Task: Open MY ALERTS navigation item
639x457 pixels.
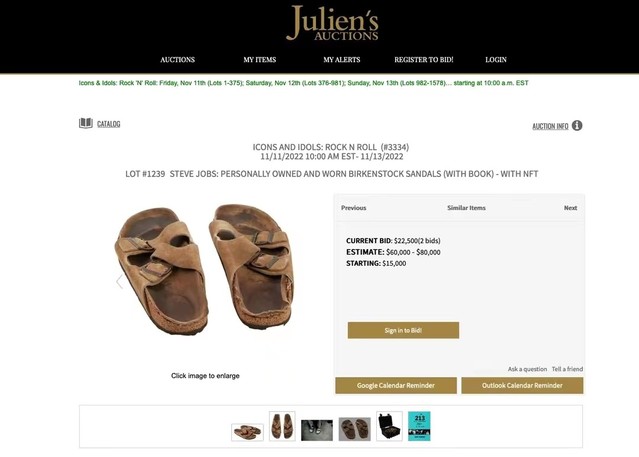Action: pos(342,60)
